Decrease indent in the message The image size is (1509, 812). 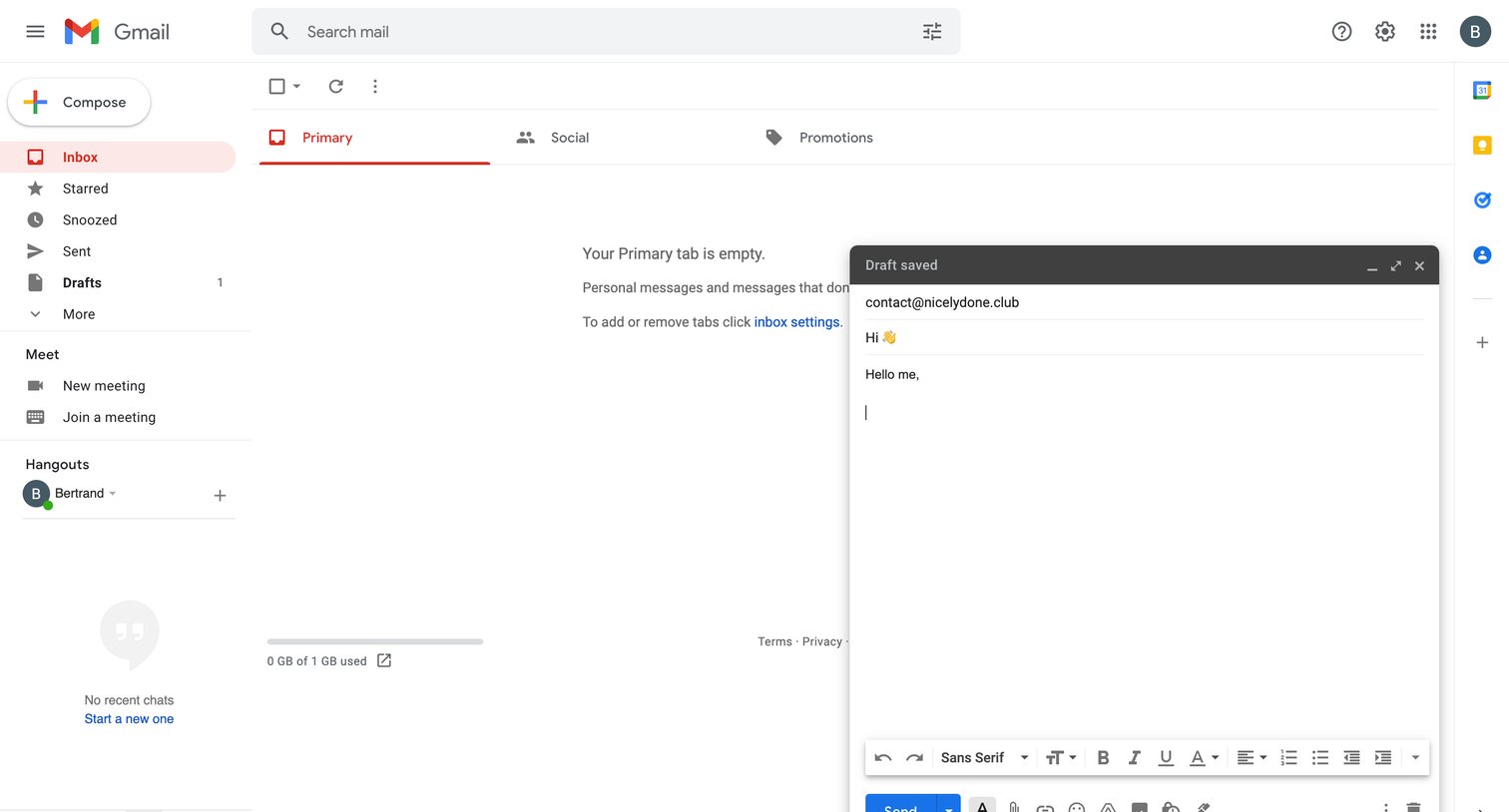pyautogui.click(x=1351, y=758)
